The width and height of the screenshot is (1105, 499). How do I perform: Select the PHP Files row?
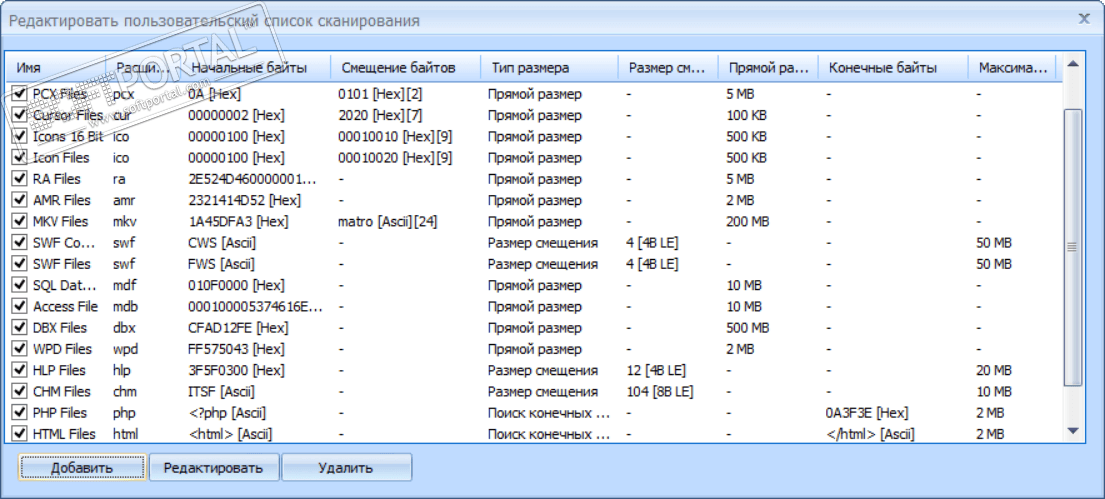[x=62, y=413]
